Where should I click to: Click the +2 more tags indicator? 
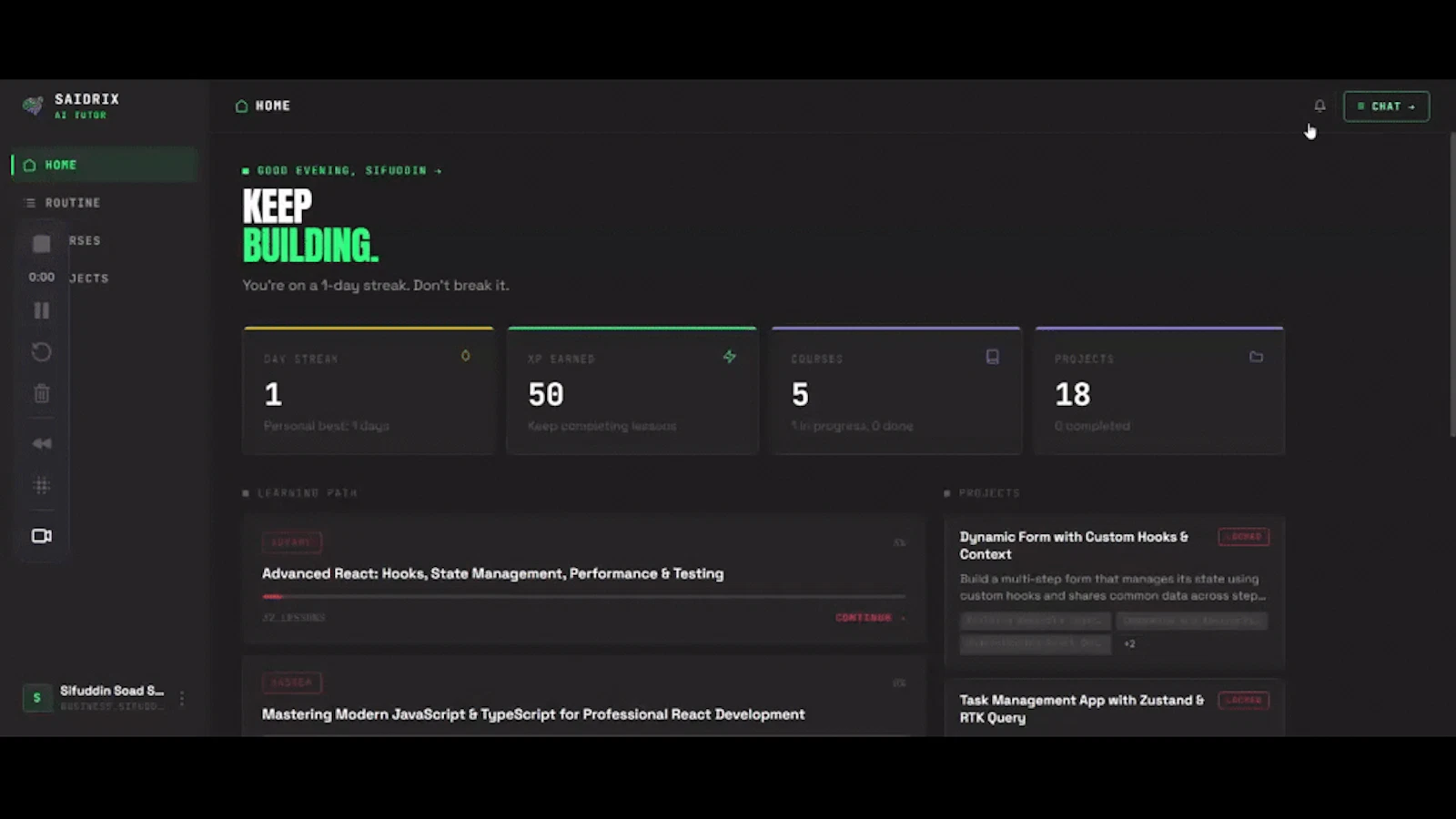coord(1129,644)
